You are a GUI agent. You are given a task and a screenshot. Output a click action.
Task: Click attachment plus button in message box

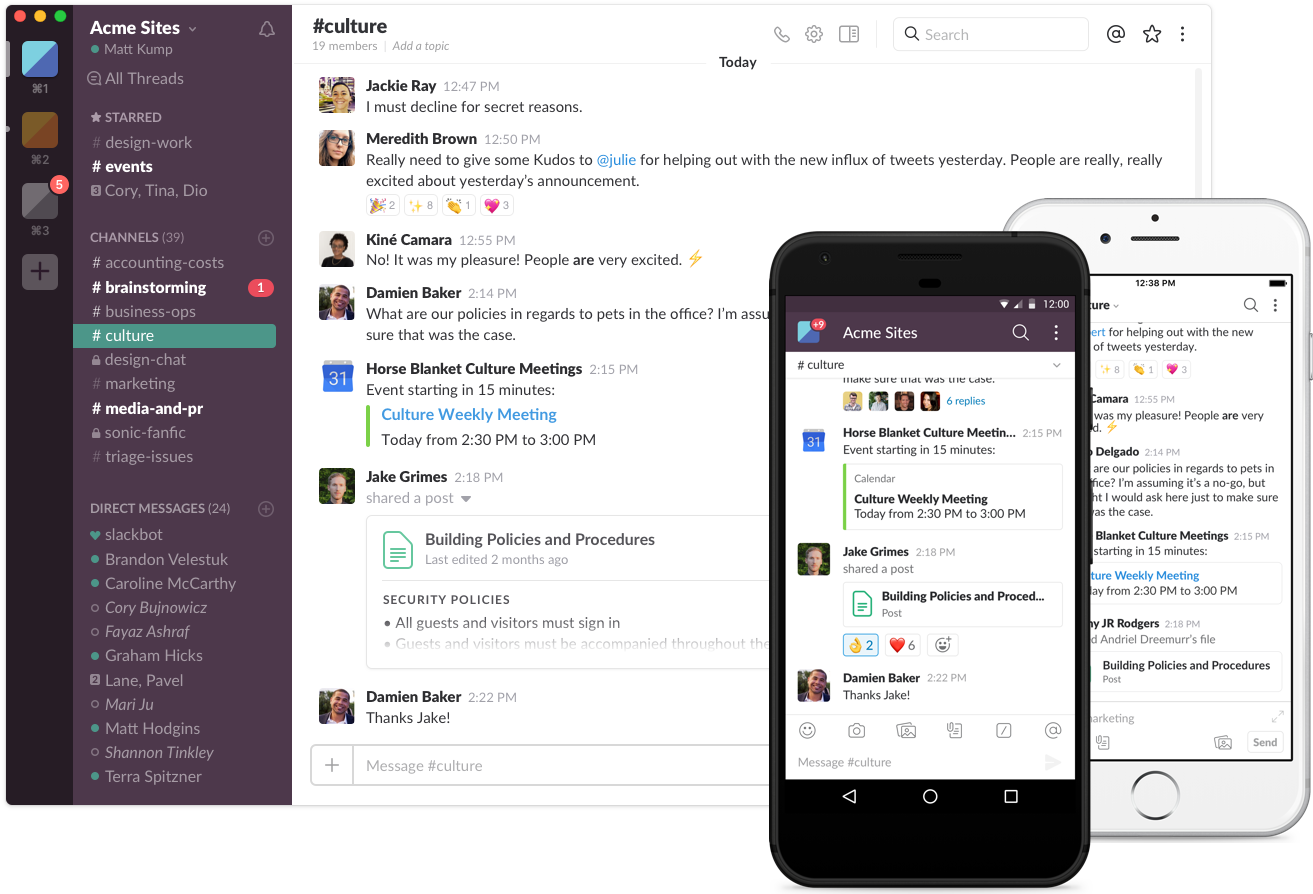point(332,765)
